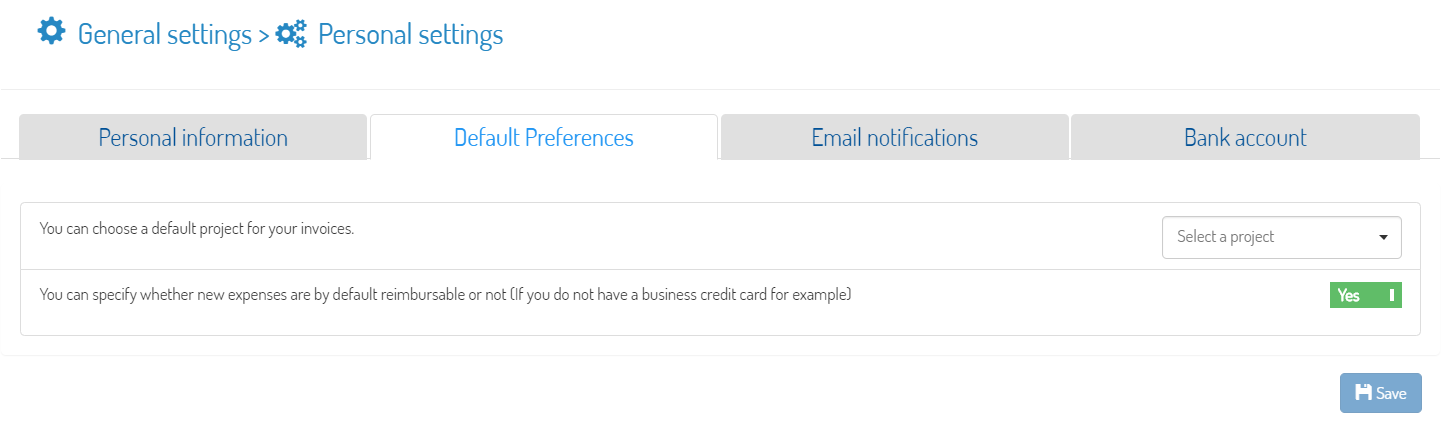Screen dimensions: 1445x426
Task: Toggle the reimbursable expenses switch off
Action: (1365, 295)
